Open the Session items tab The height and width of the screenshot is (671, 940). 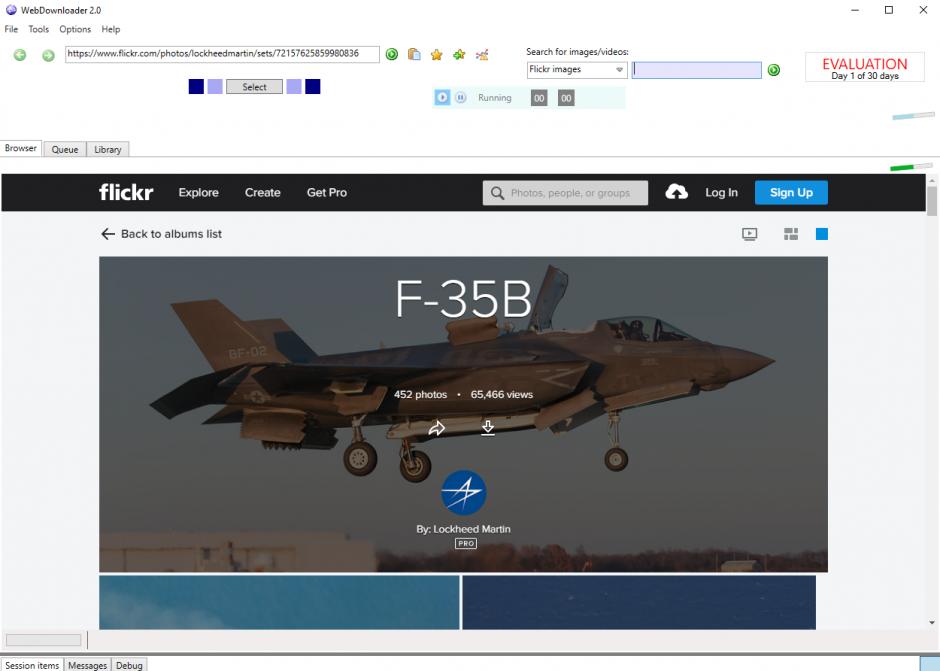pos(32,665)
